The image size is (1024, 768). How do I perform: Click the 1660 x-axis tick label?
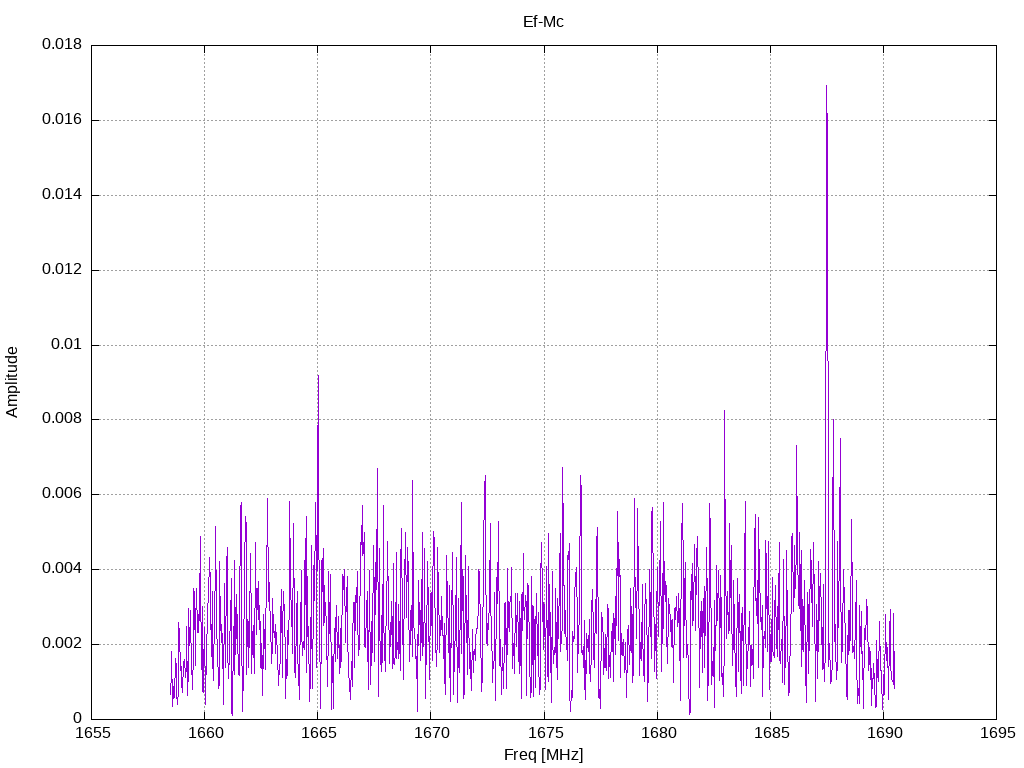[x=205, y=733]
